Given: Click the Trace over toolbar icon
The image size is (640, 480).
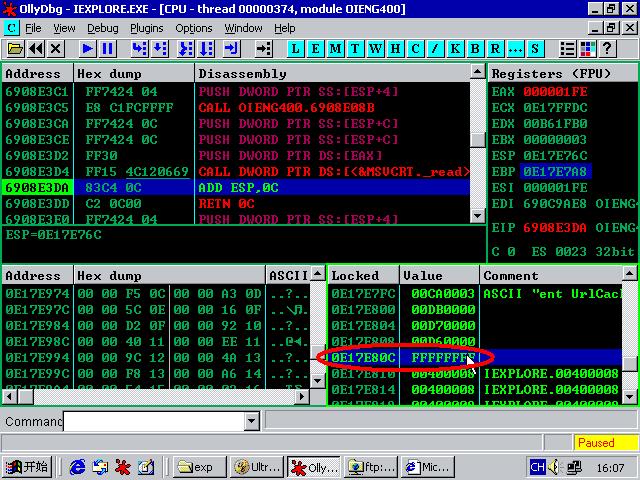Looking at the screenshot, I should pyautogui.click(x=206, y=49).
